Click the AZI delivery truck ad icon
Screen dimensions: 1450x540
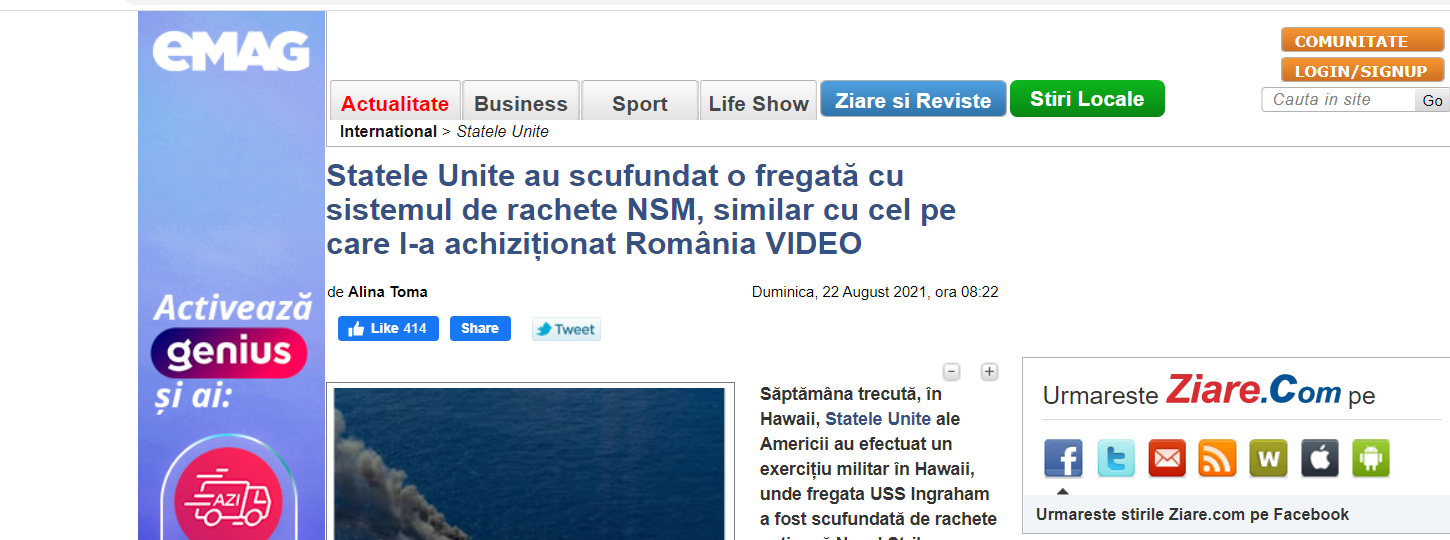pyautogui.click(x=228, y=500)
